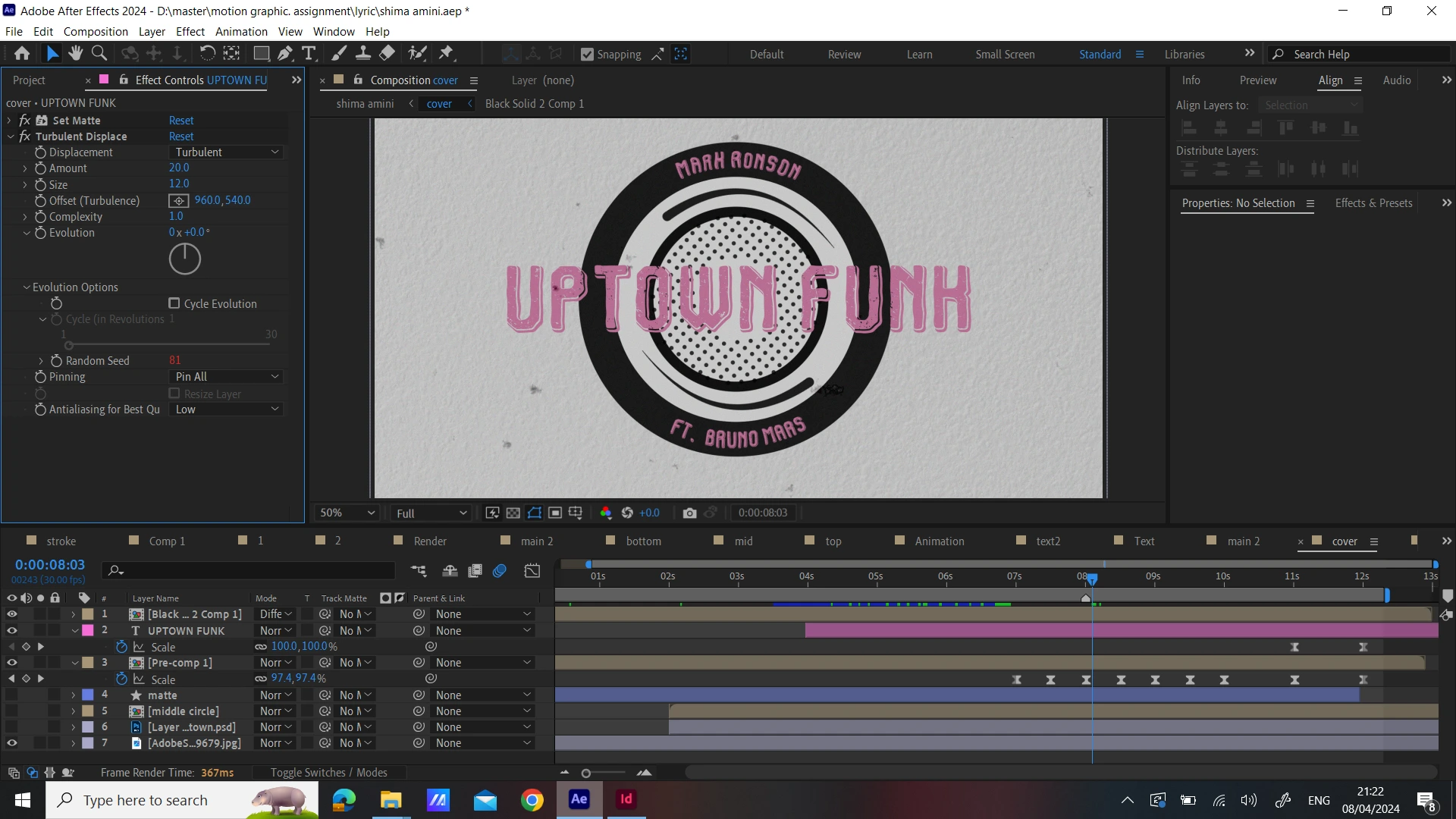Viewport: 1456px width, 819px height.
Task: Click the reset exposure icon
Action: (x=627, y=513)
